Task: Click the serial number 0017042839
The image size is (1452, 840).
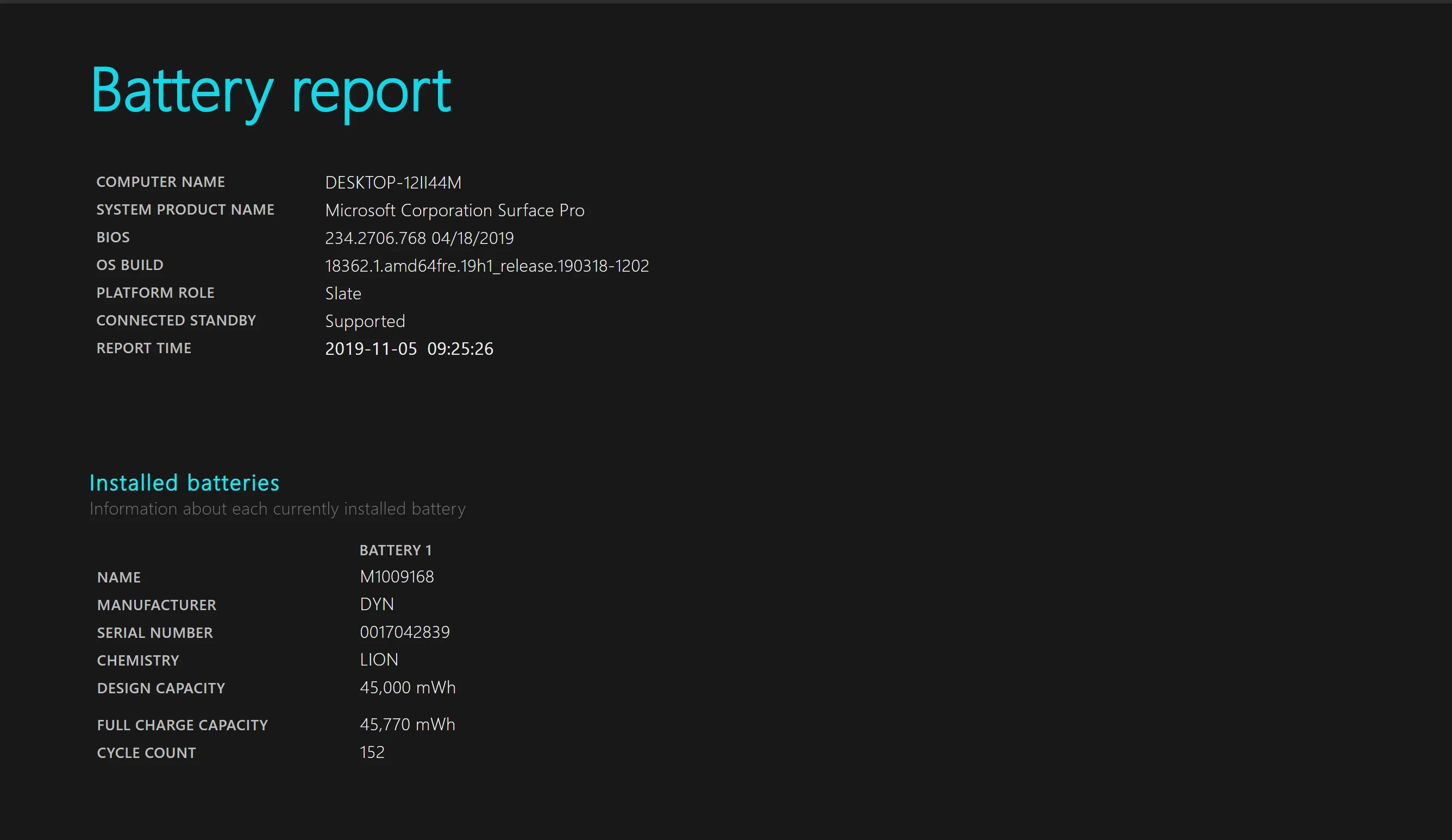Action: (404, 632)
